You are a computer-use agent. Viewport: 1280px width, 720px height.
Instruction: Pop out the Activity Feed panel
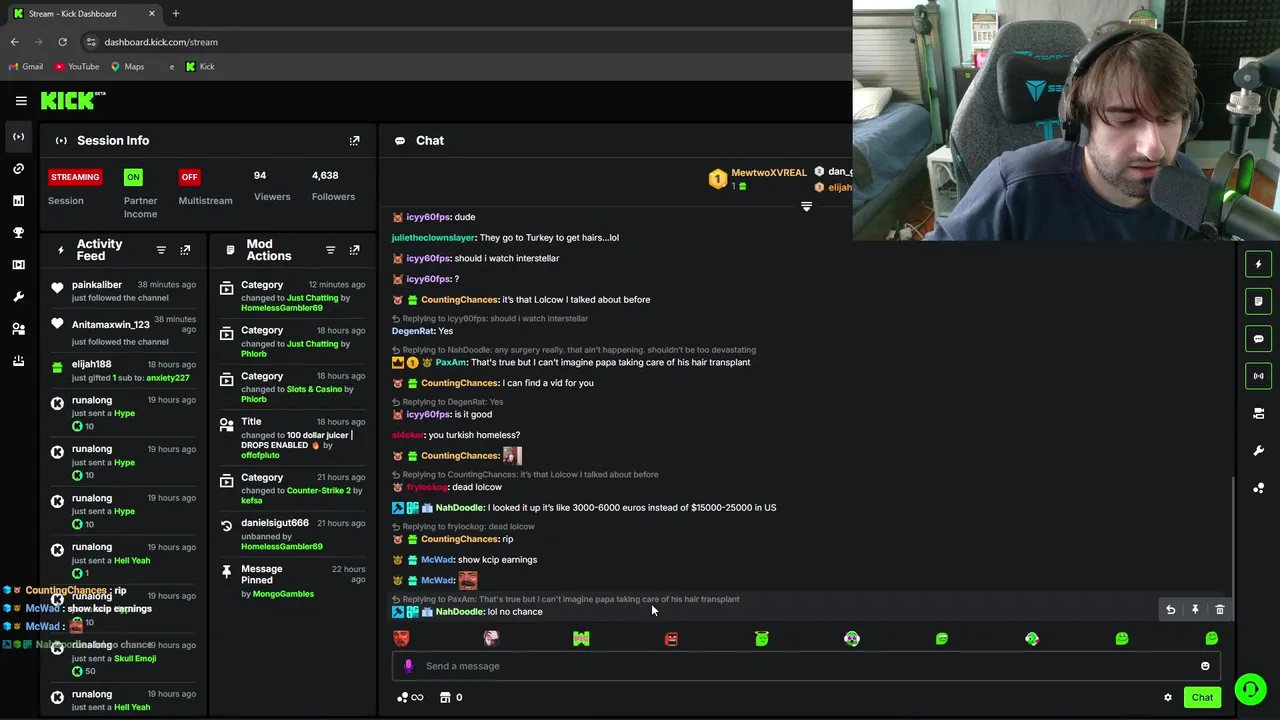point(185,250)
